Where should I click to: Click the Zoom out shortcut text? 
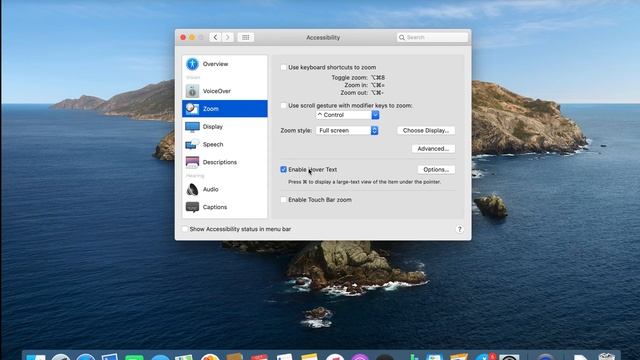pos(362,93)
